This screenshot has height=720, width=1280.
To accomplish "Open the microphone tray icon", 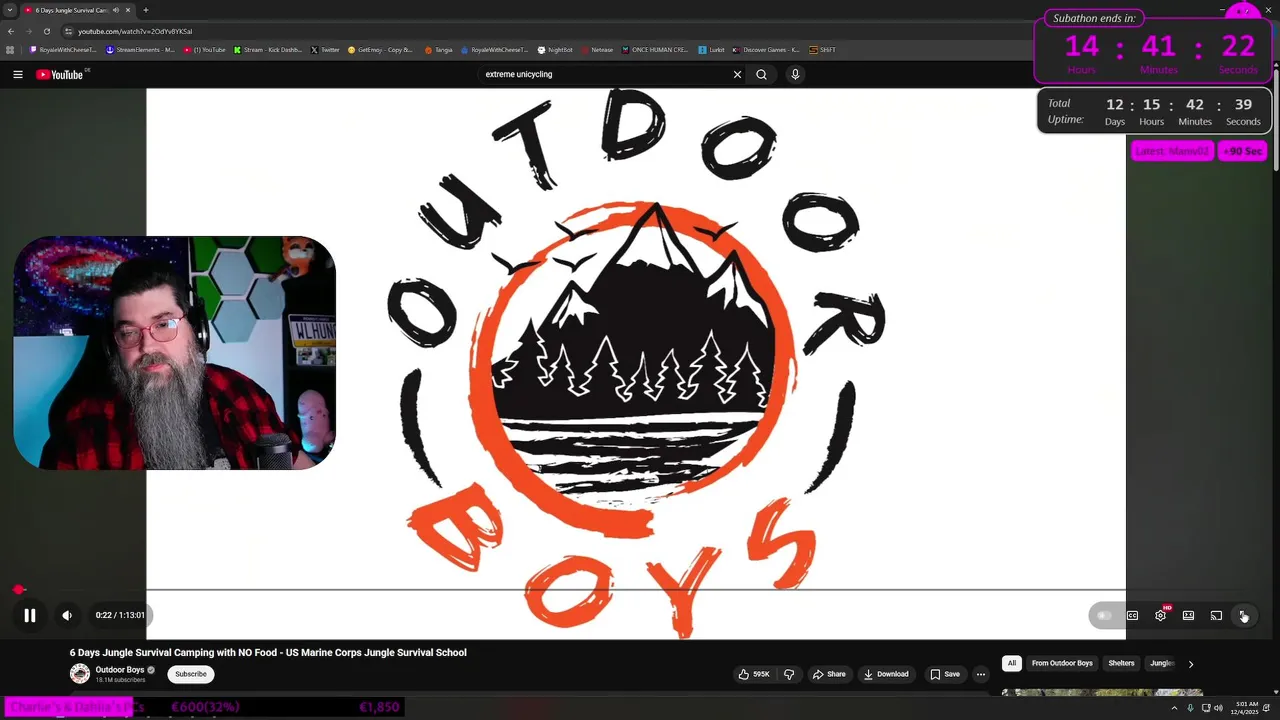I will coord(1190,708).
